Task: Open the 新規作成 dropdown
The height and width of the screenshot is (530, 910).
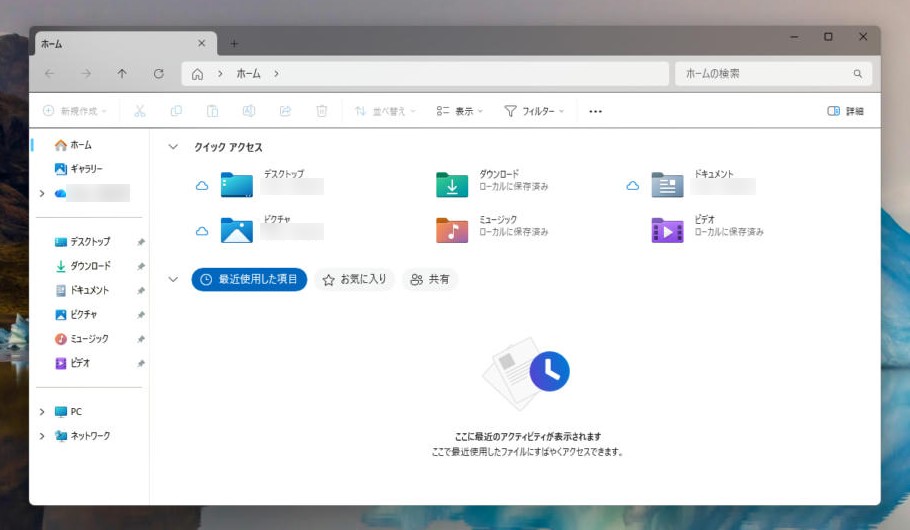Action: [75, 111]
